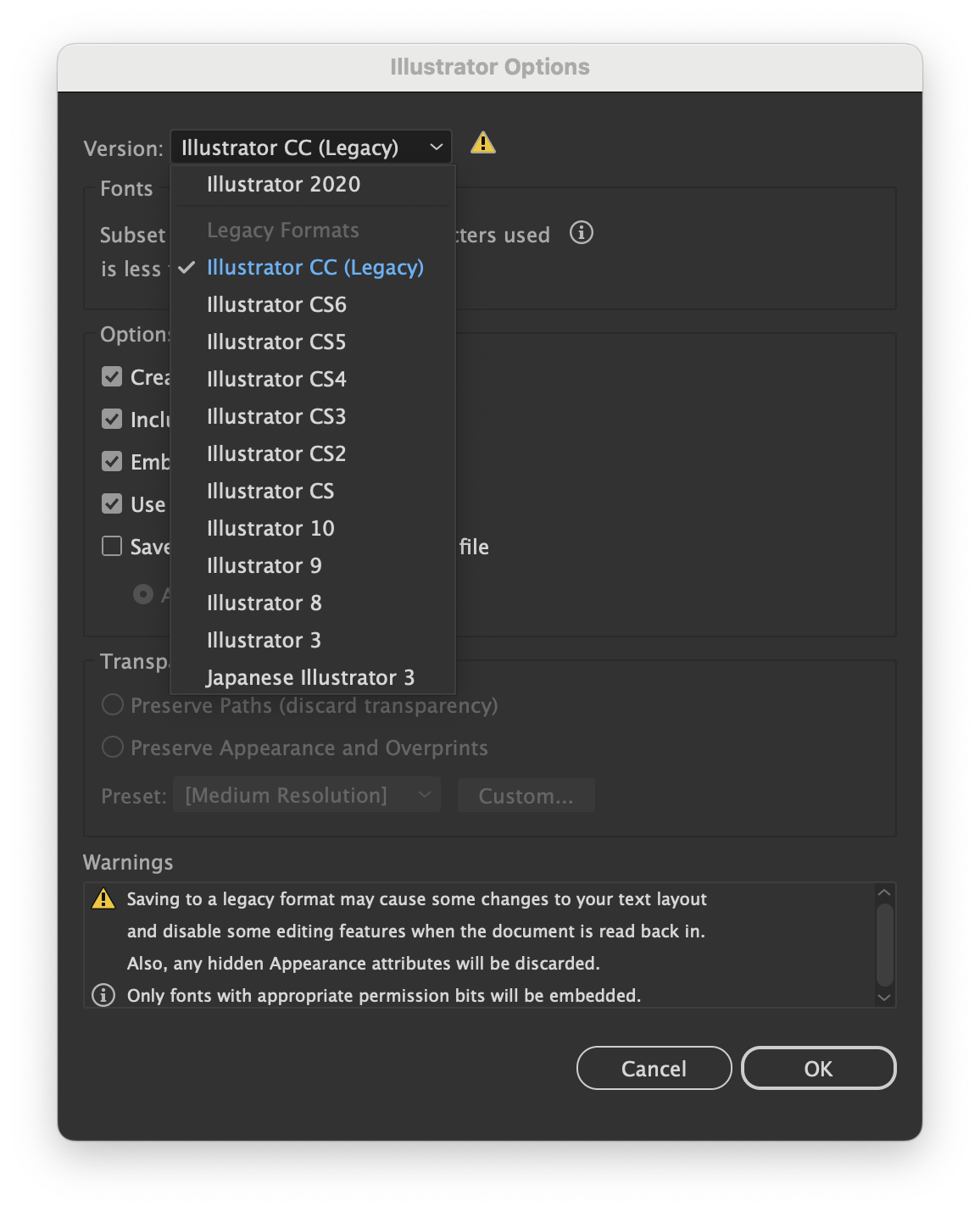The height and width of the screenshot is (1212, 980).
Task: Click the Cancel button
Action: tap(654, 1068)
